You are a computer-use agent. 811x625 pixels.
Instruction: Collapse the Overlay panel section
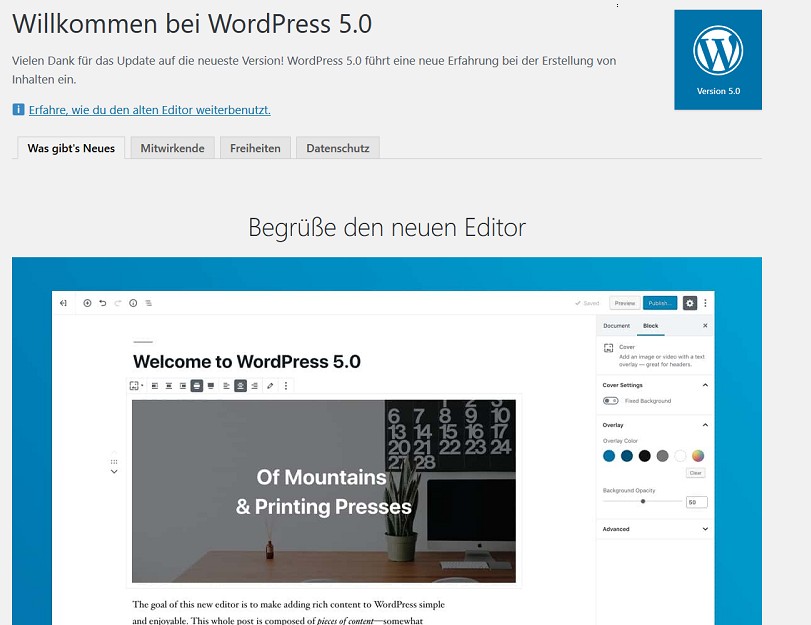pos(705,425)
